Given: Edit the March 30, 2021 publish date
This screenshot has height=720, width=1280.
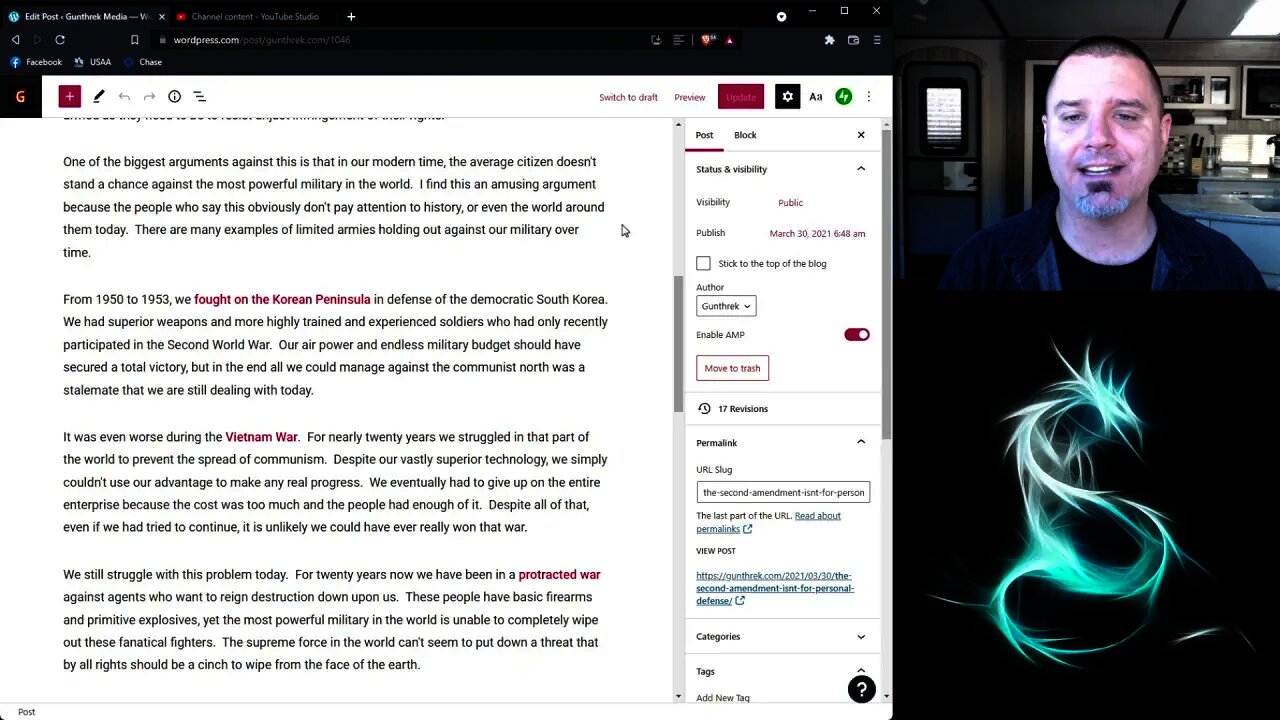Looking at the screenshot, I should click(x=817, y=233).
